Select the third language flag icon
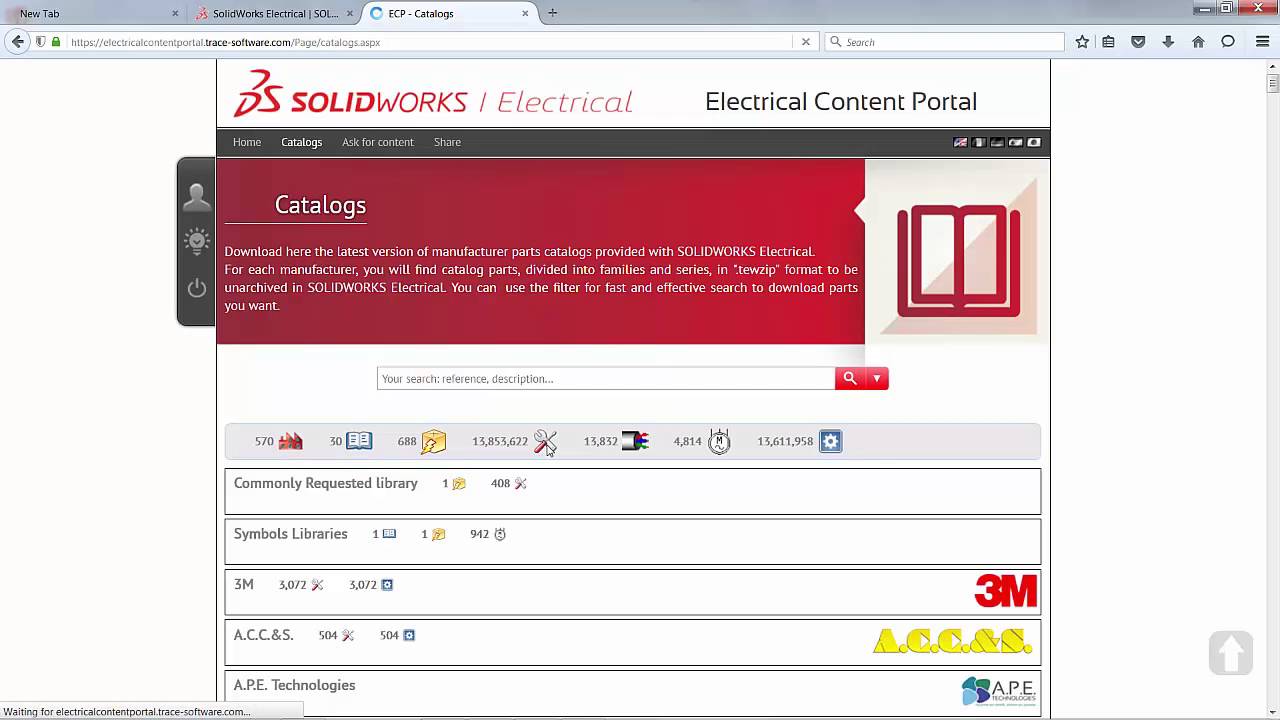This screenshot has height=720, width=1280. (x=997, y=142)
